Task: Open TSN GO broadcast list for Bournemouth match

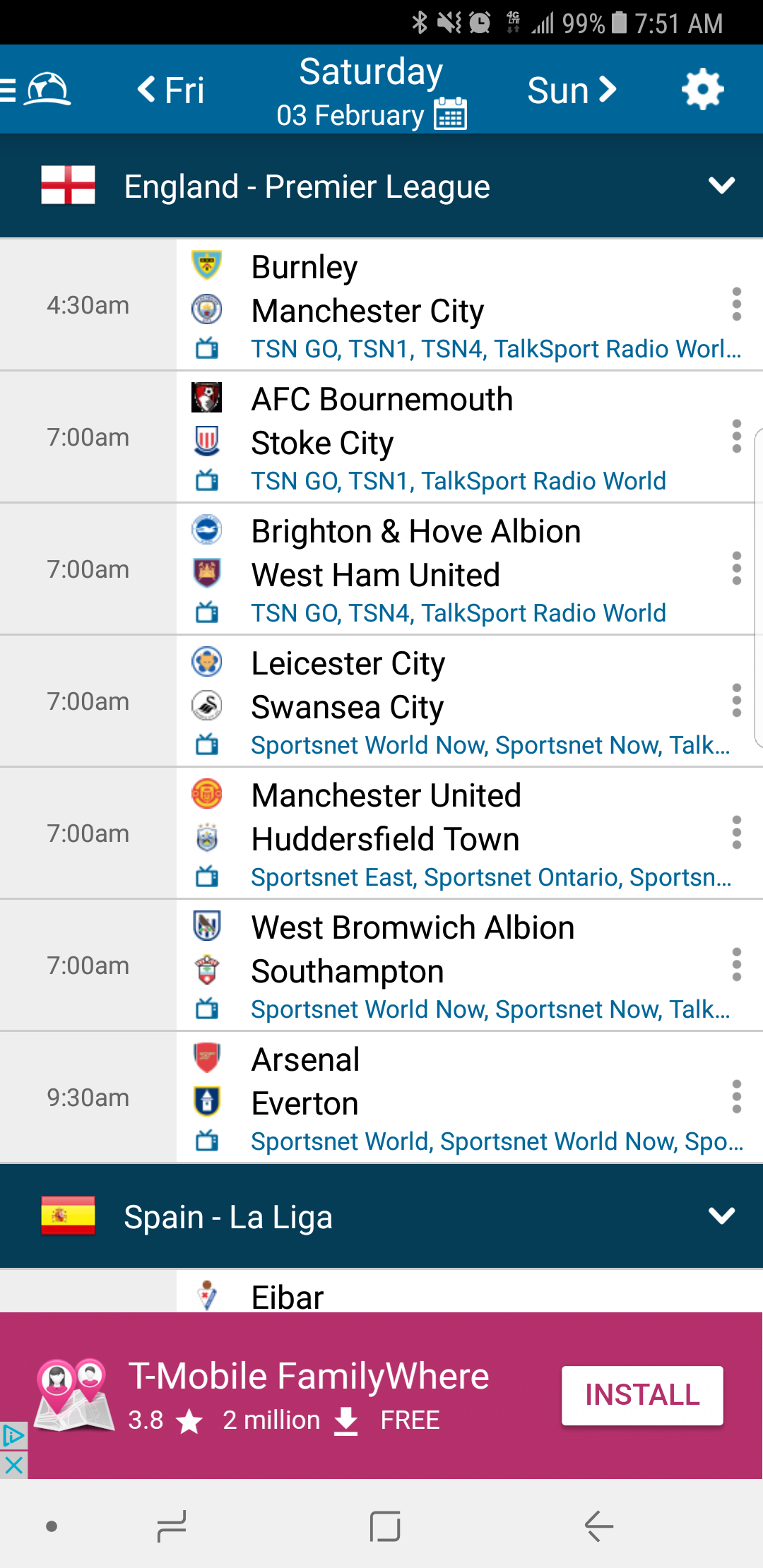Action: pos(459,481)
